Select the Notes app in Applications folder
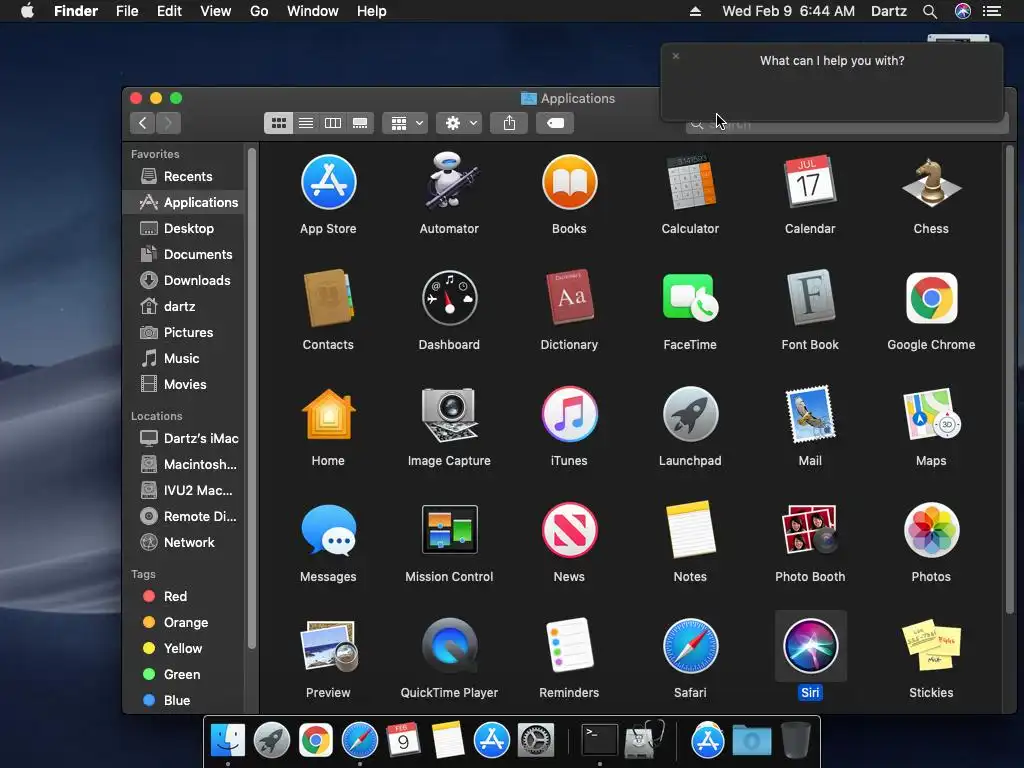Viewport: 1024px width, 768px height. pos(690,530)
